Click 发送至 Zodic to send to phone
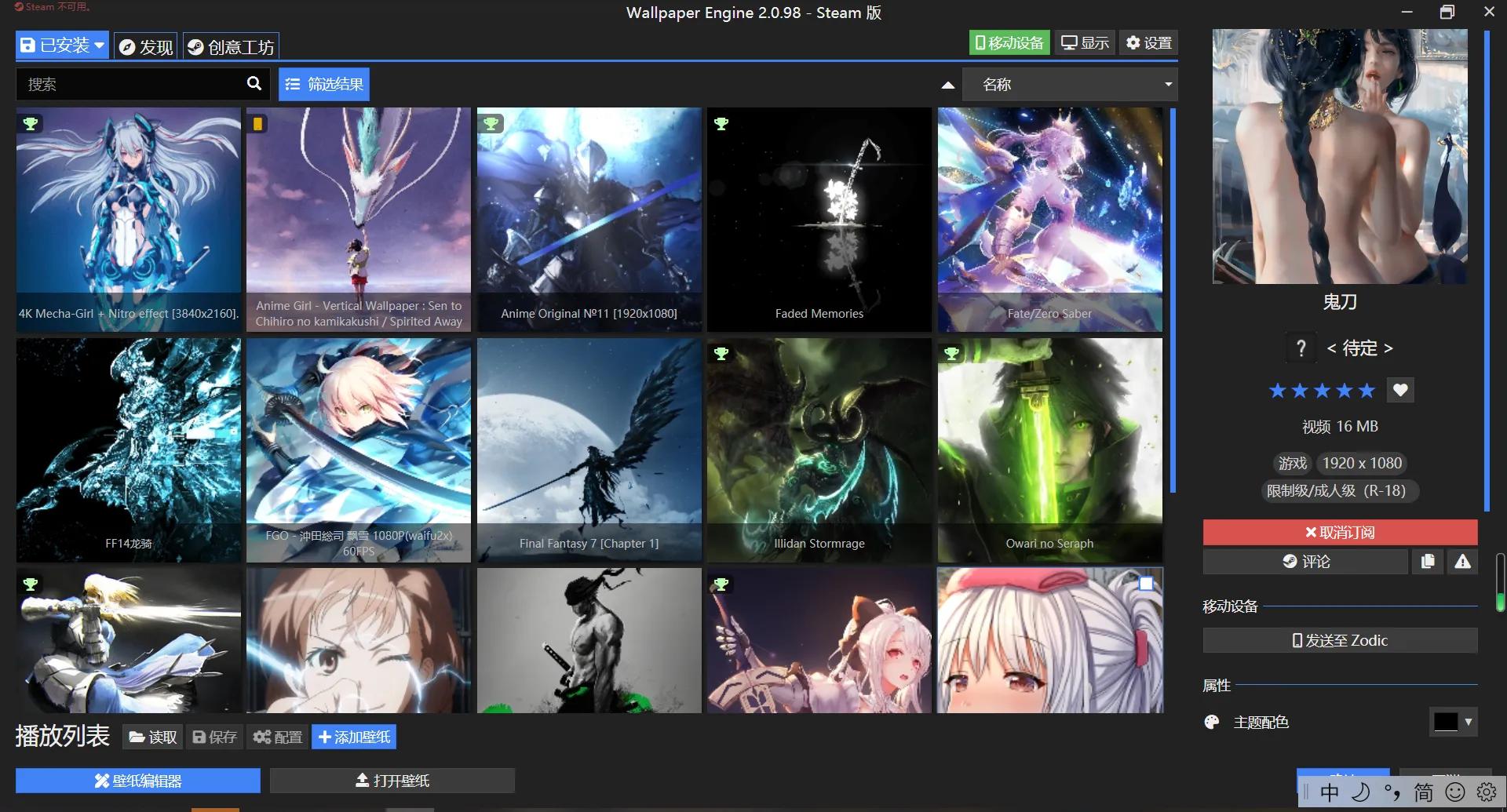 coord(1340,640)
